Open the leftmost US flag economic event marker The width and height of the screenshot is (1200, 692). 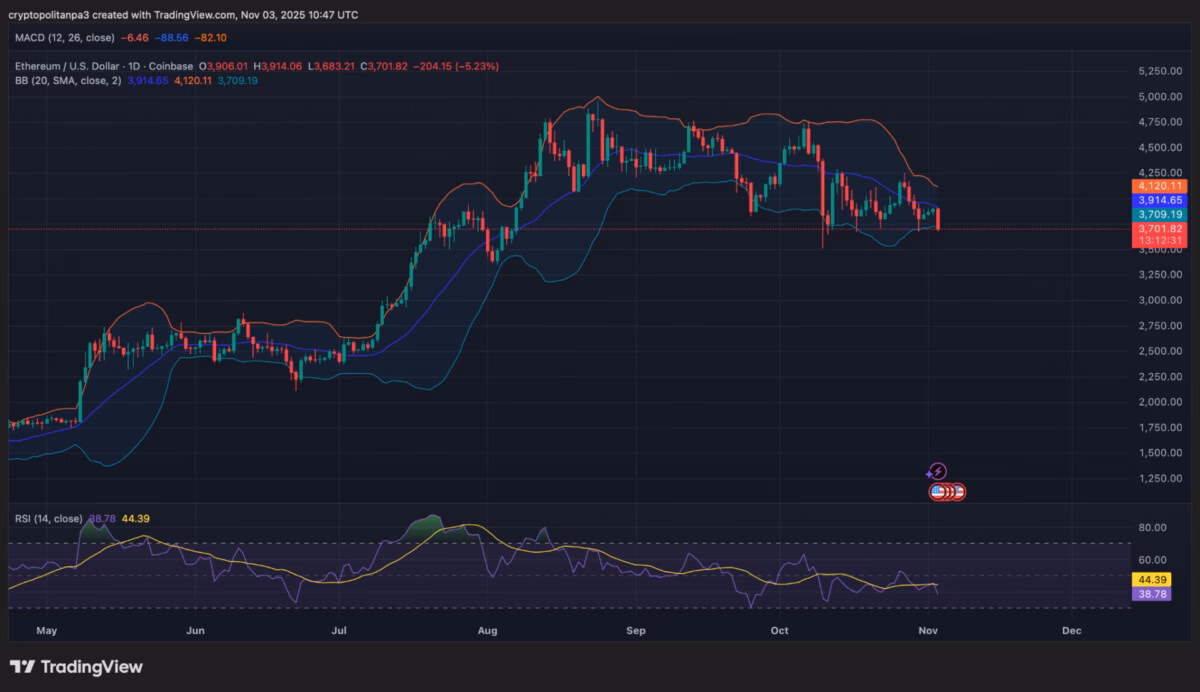(938, 492)
